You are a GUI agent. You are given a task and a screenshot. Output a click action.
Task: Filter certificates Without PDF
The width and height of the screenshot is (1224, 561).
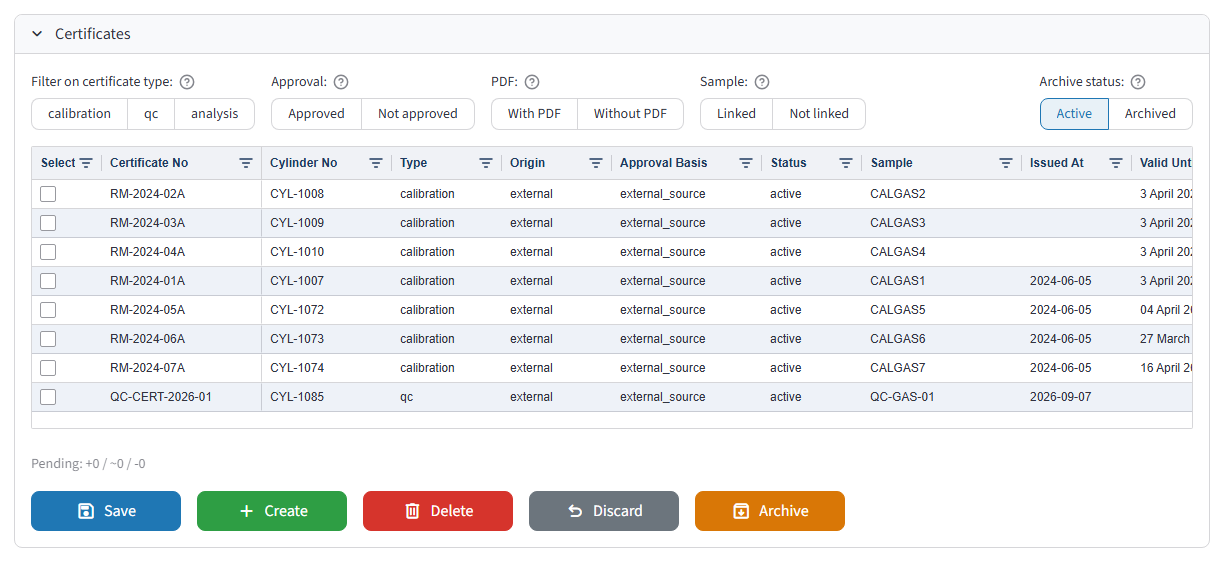click(630, 114)
